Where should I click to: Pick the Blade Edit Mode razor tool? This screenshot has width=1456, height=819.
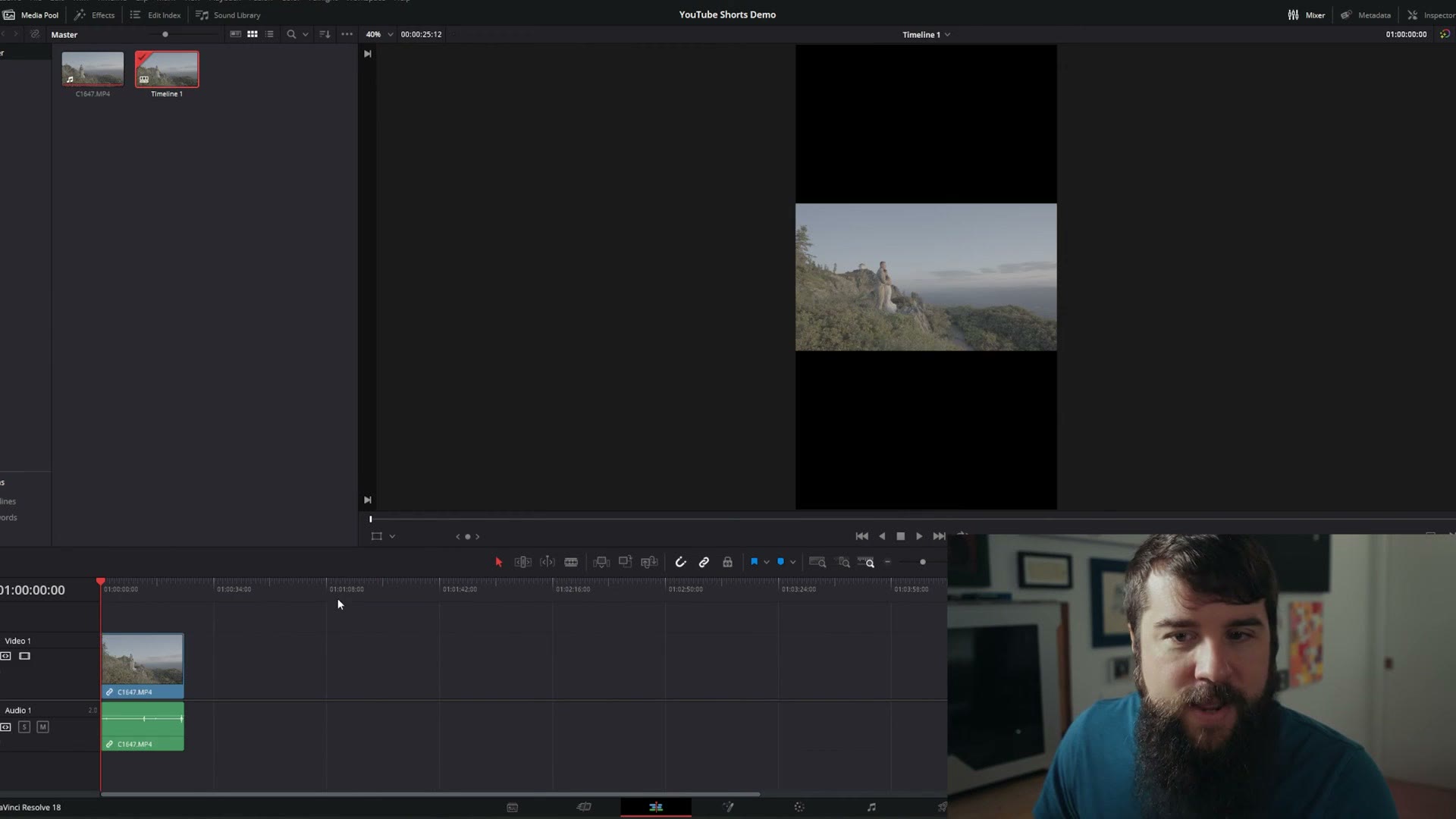point(571,562)
